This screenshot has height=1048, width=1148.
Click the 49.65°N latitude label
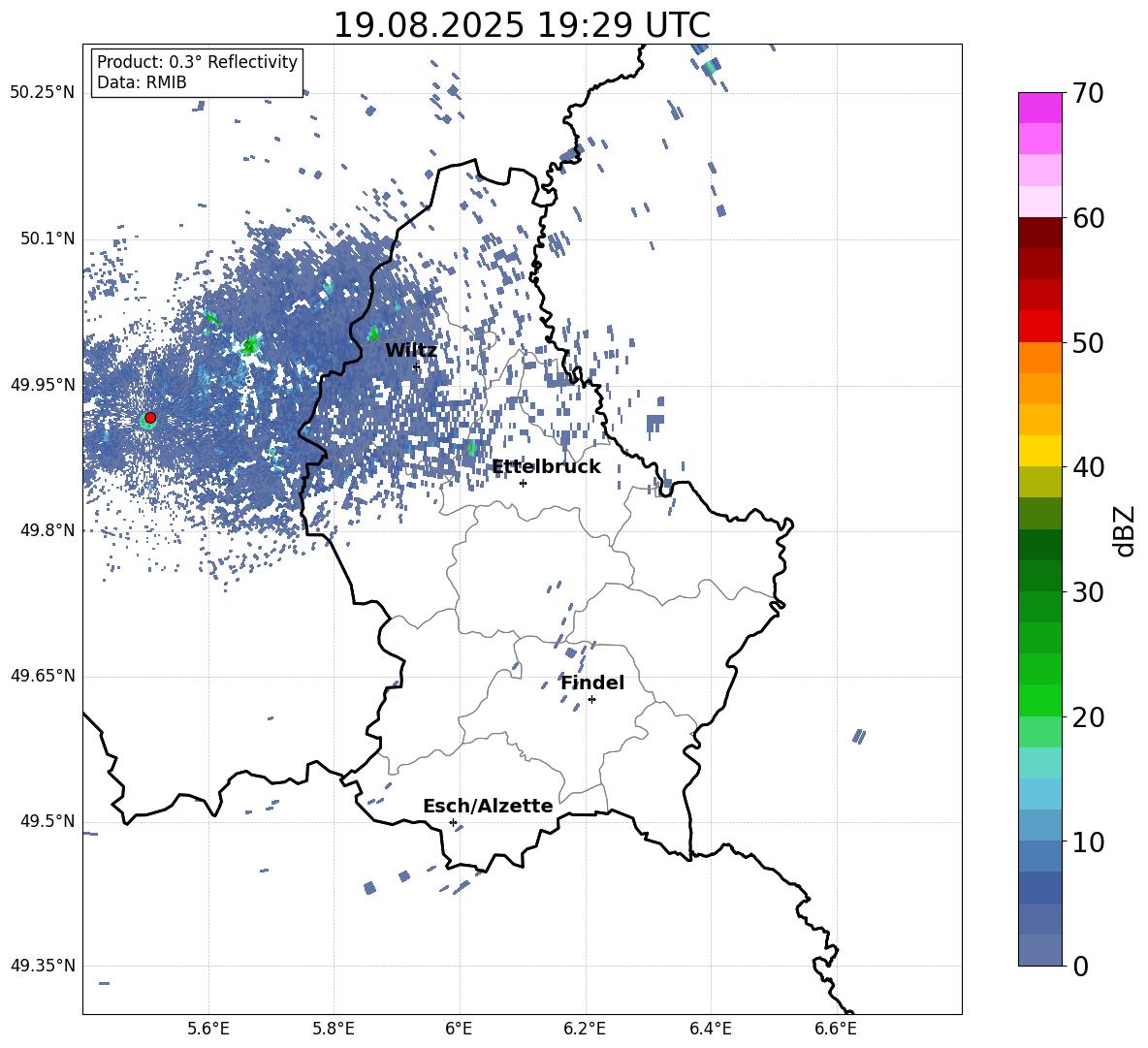tap(43, 676)
